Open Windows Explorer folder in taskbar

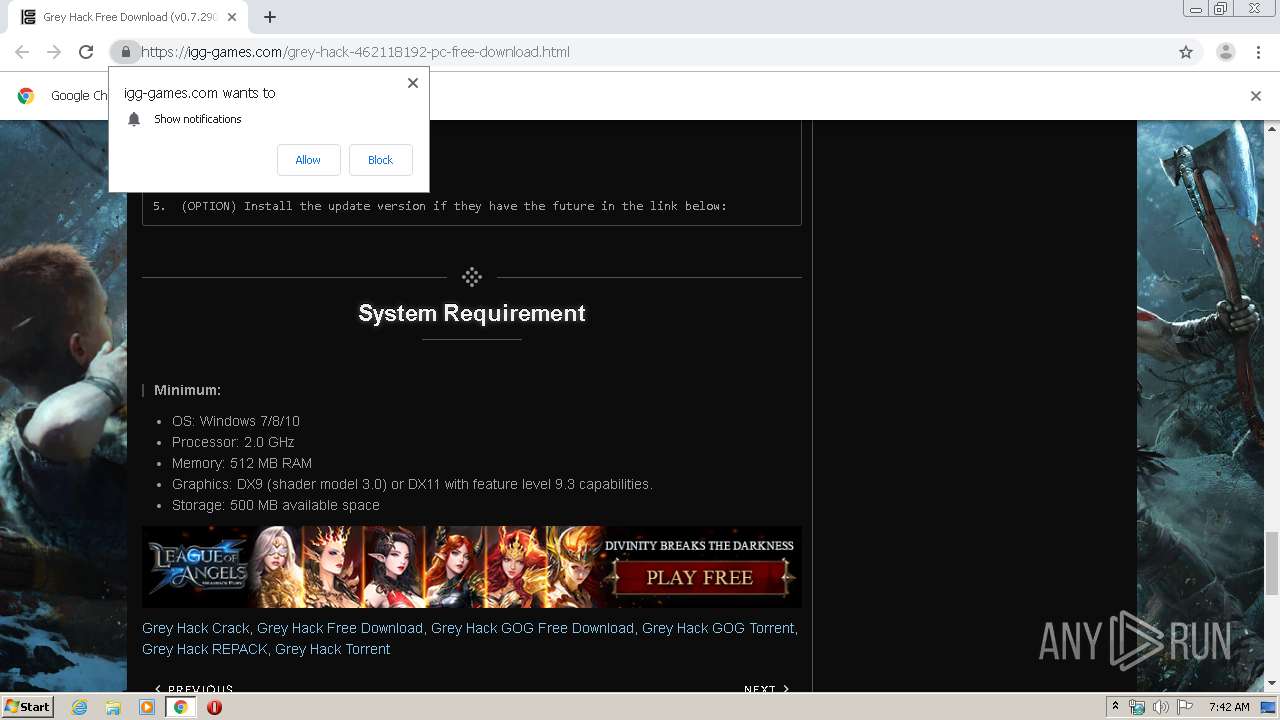[113, 707]
